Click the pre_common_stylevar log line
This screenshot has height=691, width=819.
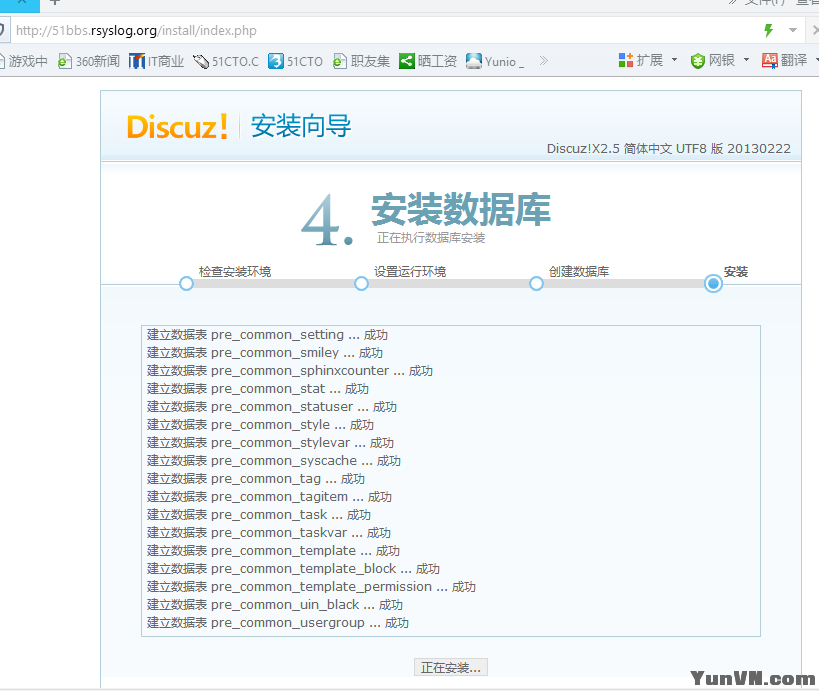(x=271, y=443)
